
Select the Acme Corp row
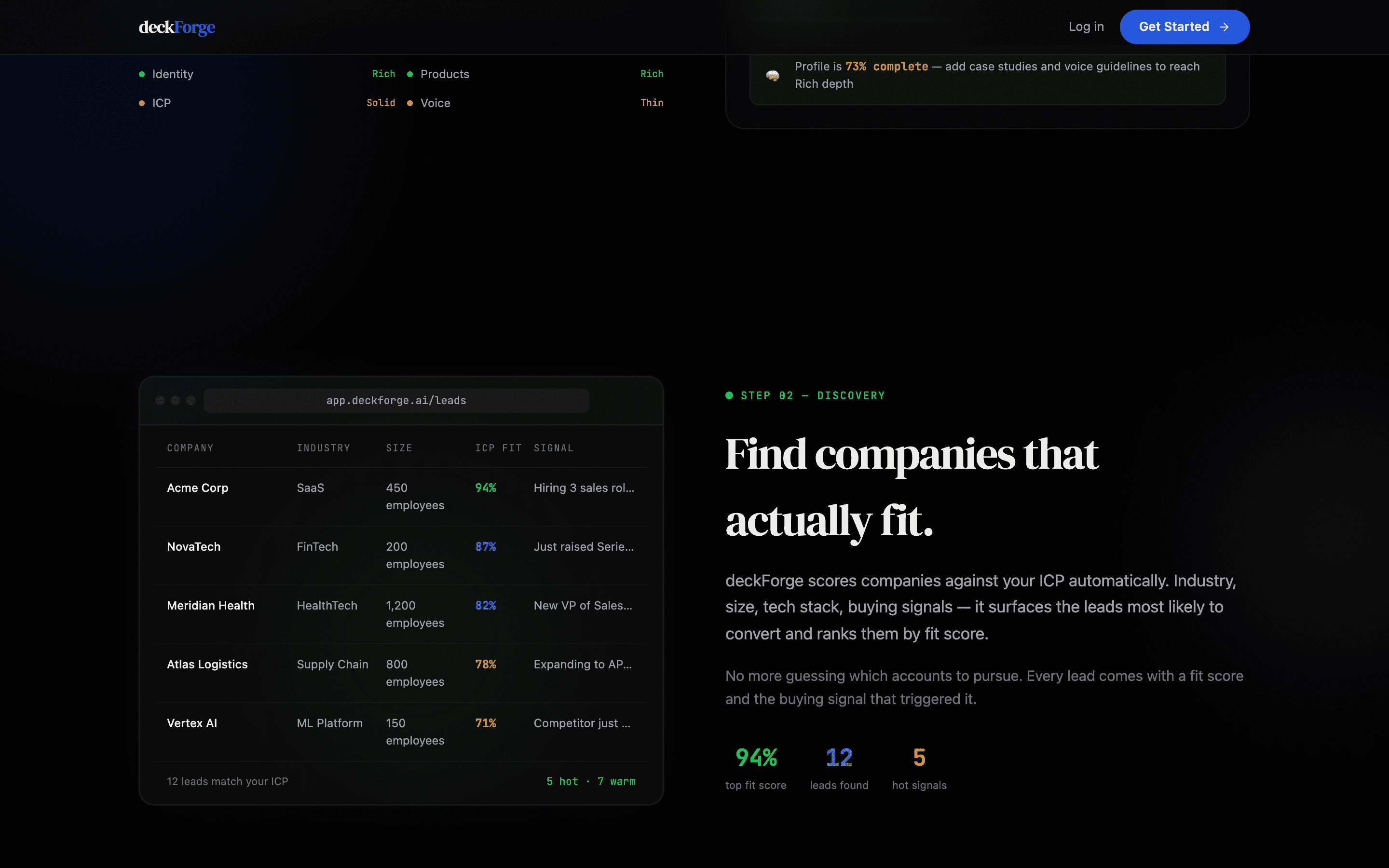point(401,497)
